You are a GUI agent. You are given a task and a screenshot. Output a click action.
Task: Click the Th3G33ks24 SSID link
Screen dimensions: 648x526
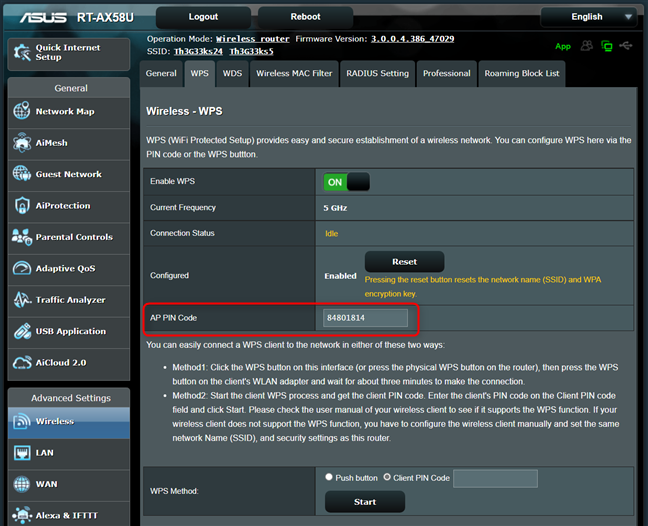[198, 51]
